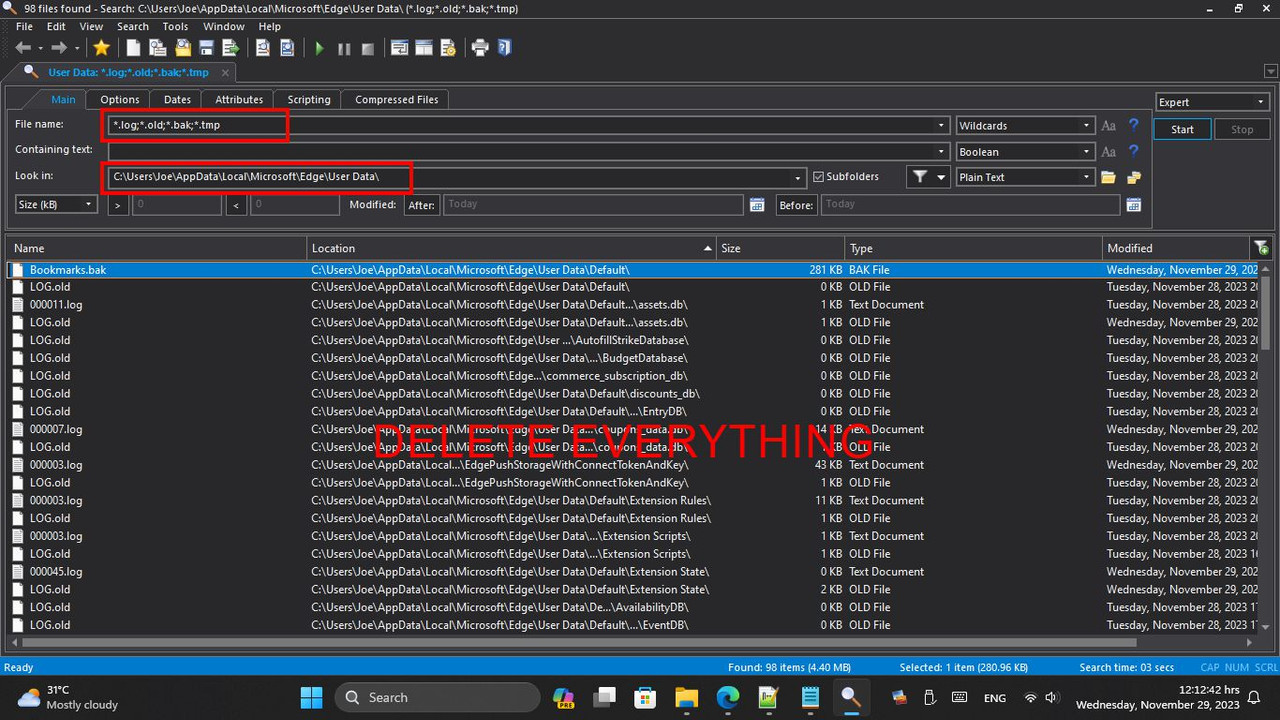Save search with the floppy disk icon

[x=206, y=48]
